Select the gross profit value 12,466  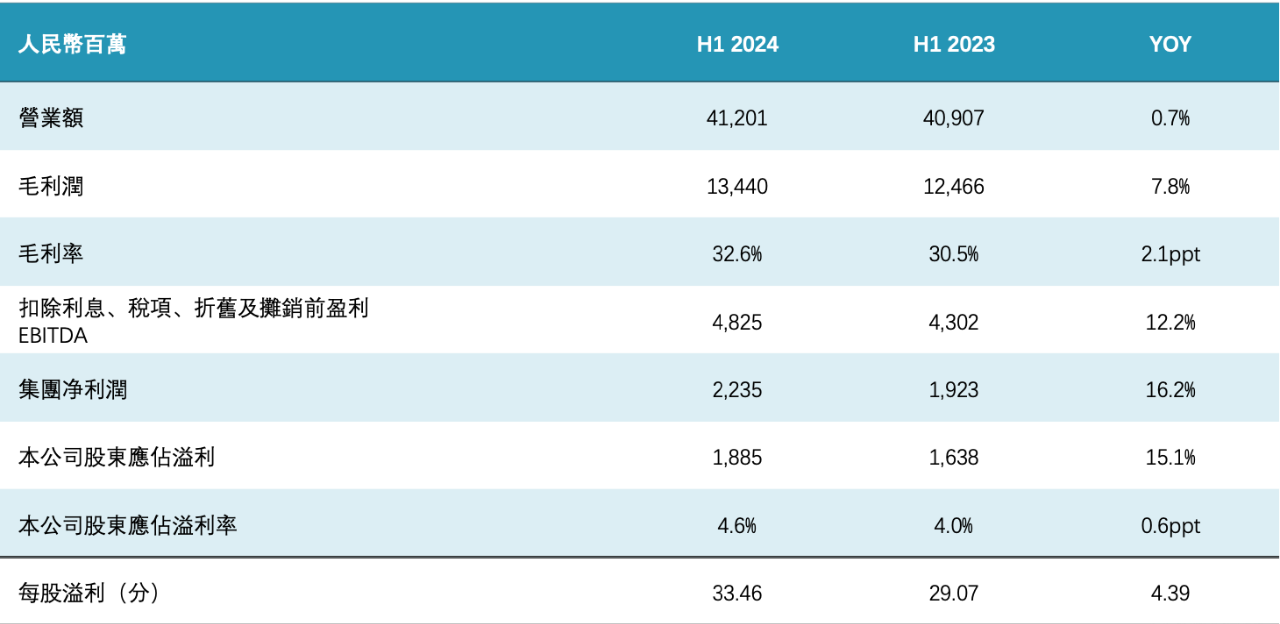pos(953,186)
